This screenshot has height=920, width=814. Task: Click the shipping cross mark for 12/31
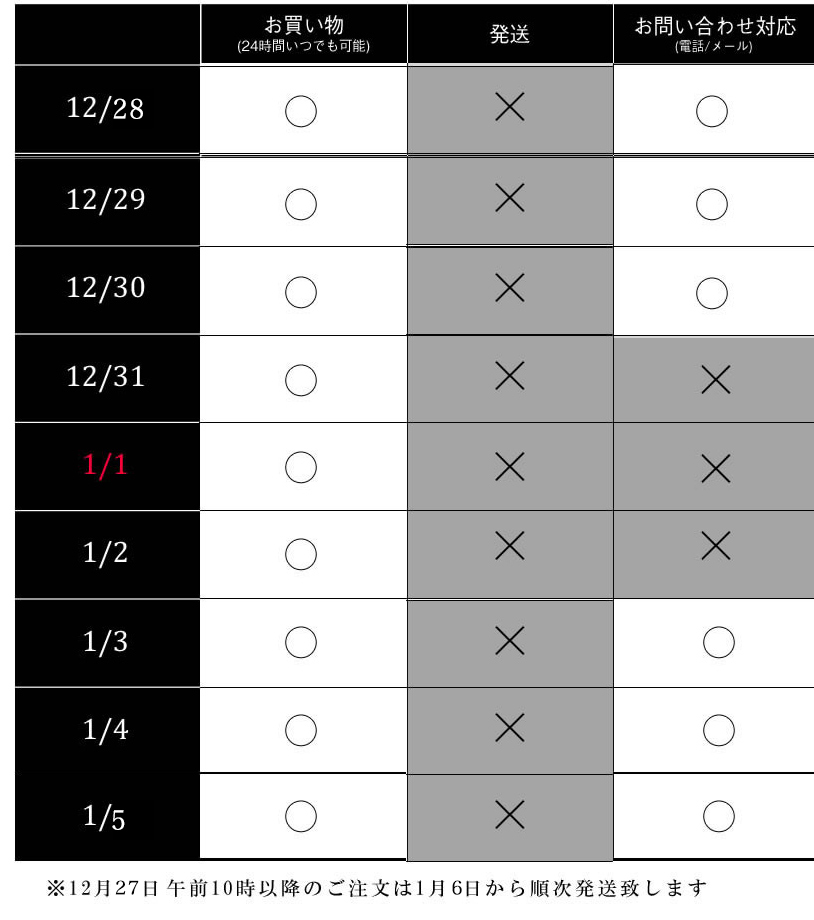click(x=510, y=375)
